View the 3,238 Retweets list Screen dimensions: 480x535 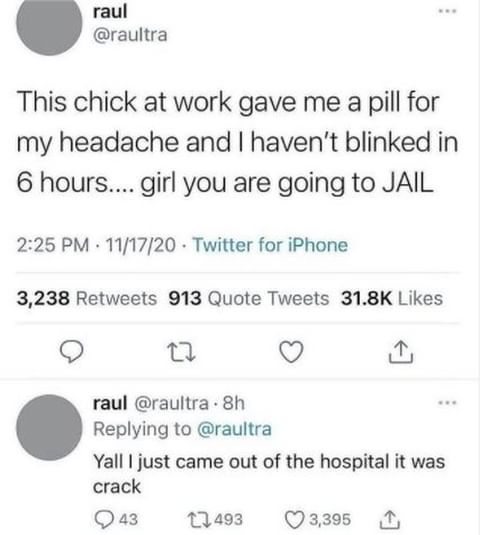pyautogui.click(x=87, y=298)
